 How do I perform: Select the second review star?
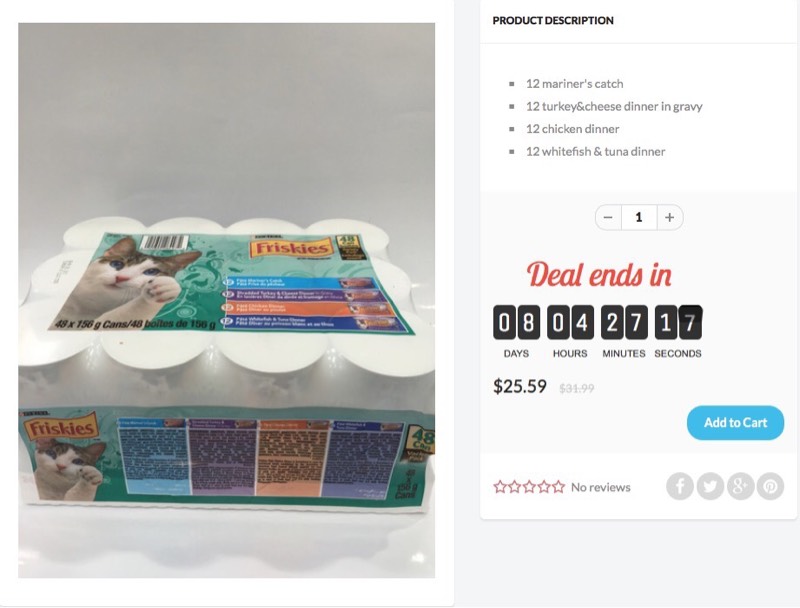point(515,487)
